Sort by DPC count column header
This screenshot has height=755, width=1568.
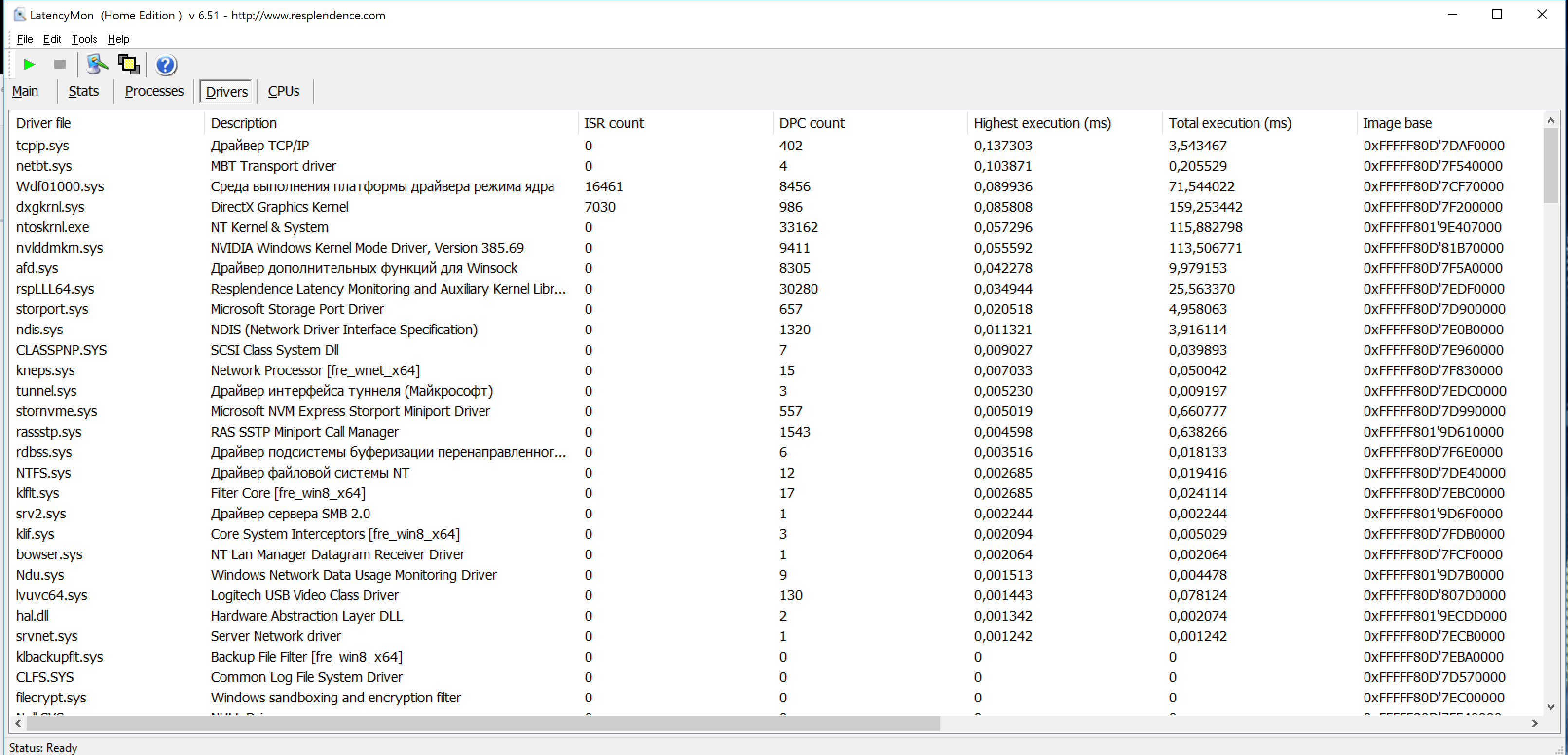pyautogui.click(x=812, y=123)
